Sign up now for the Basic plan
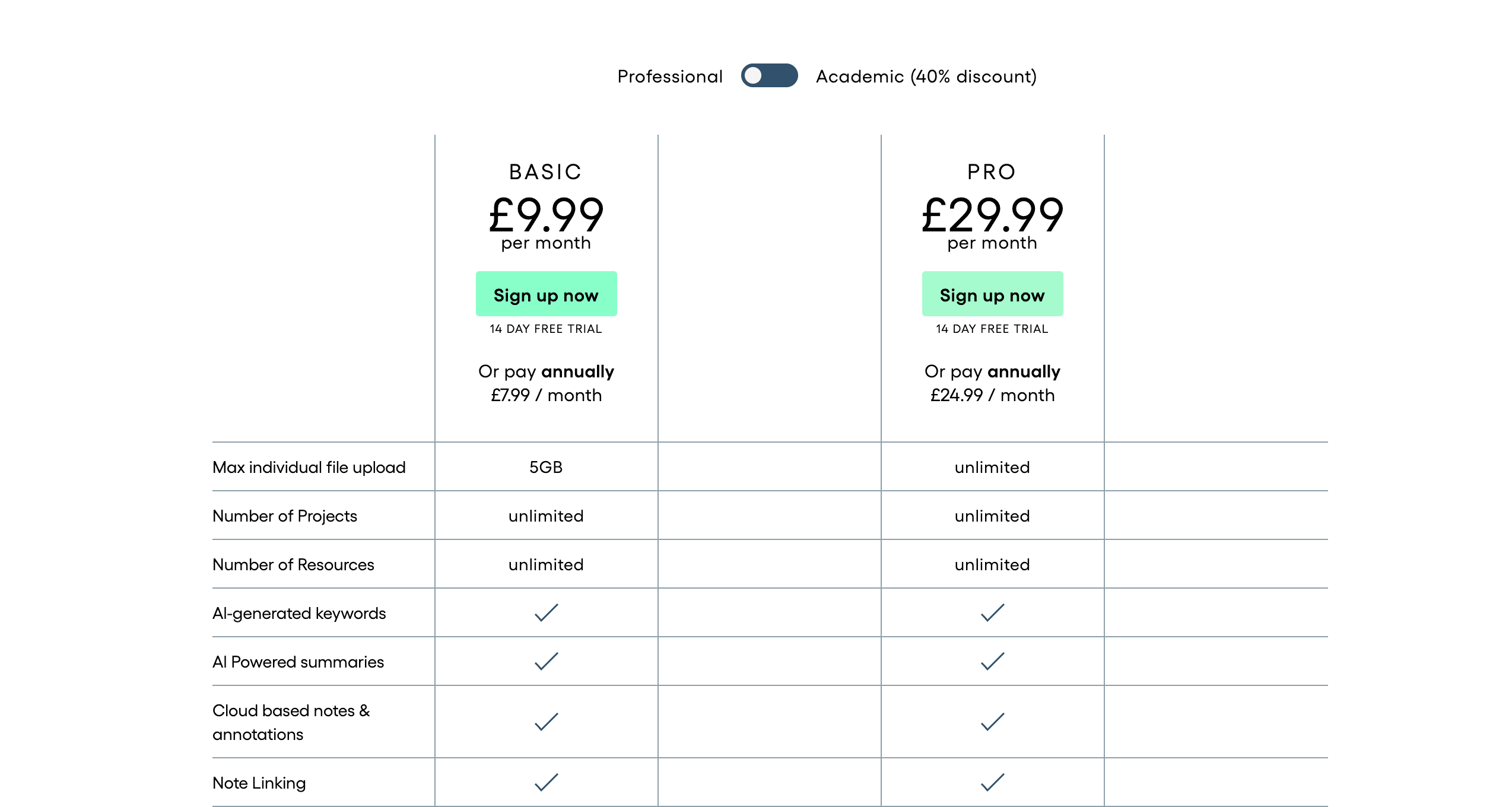Screen dimensions: 1512x807 (x=546, y=294)
